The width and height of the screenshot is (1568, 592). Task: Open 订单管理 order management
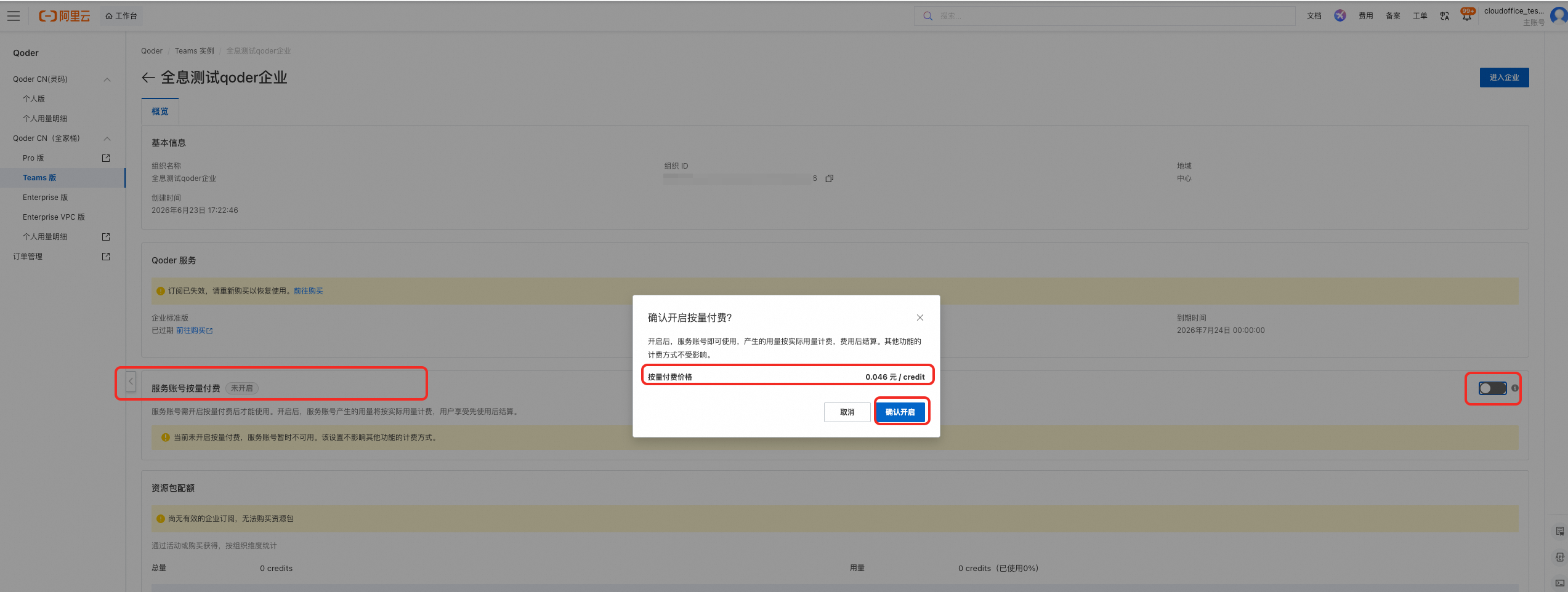pos(28,257)
